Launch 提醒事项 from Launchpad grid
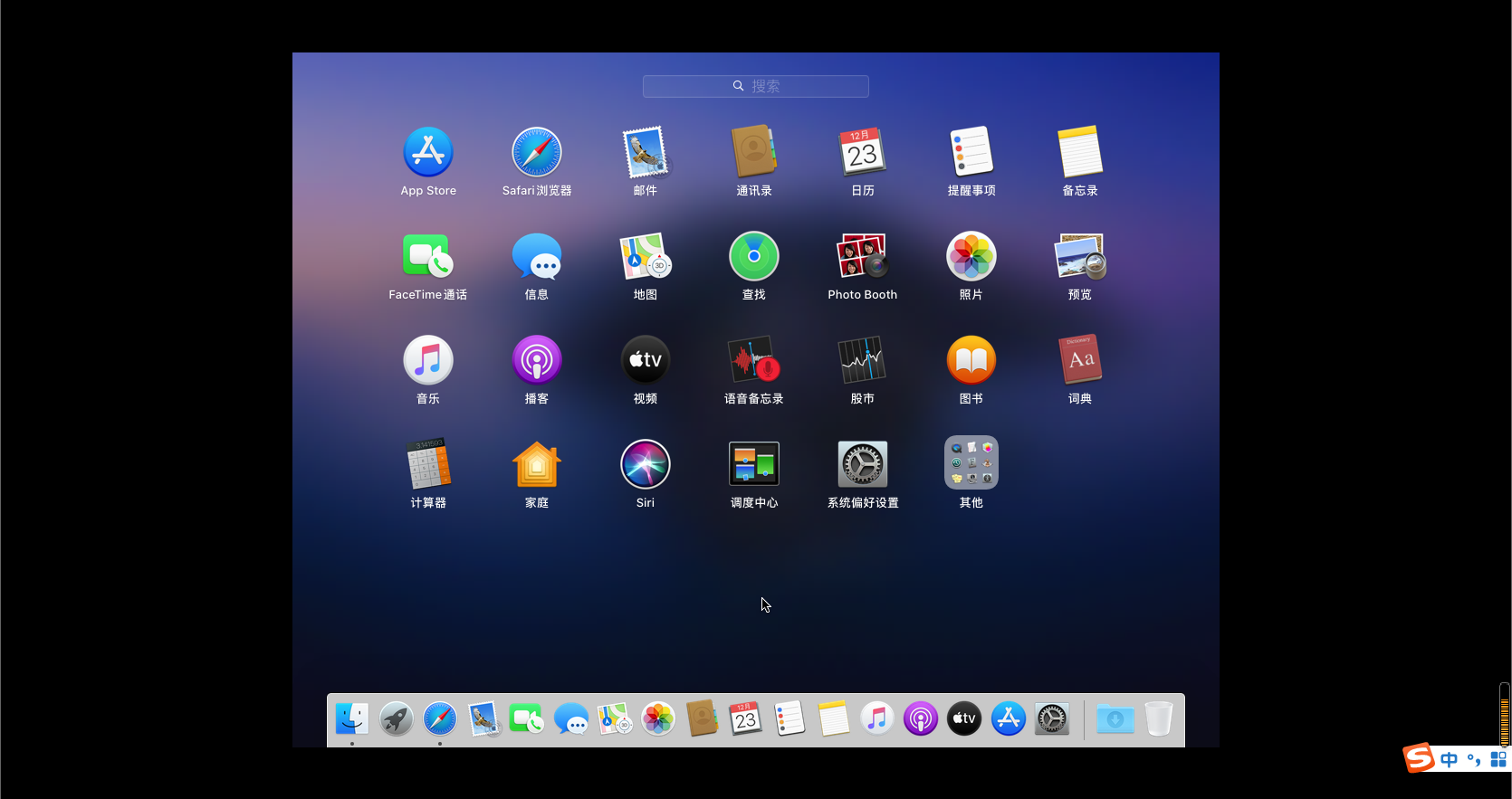Image resolution: width=1512 pixels, height=799 pixels. 971,152
